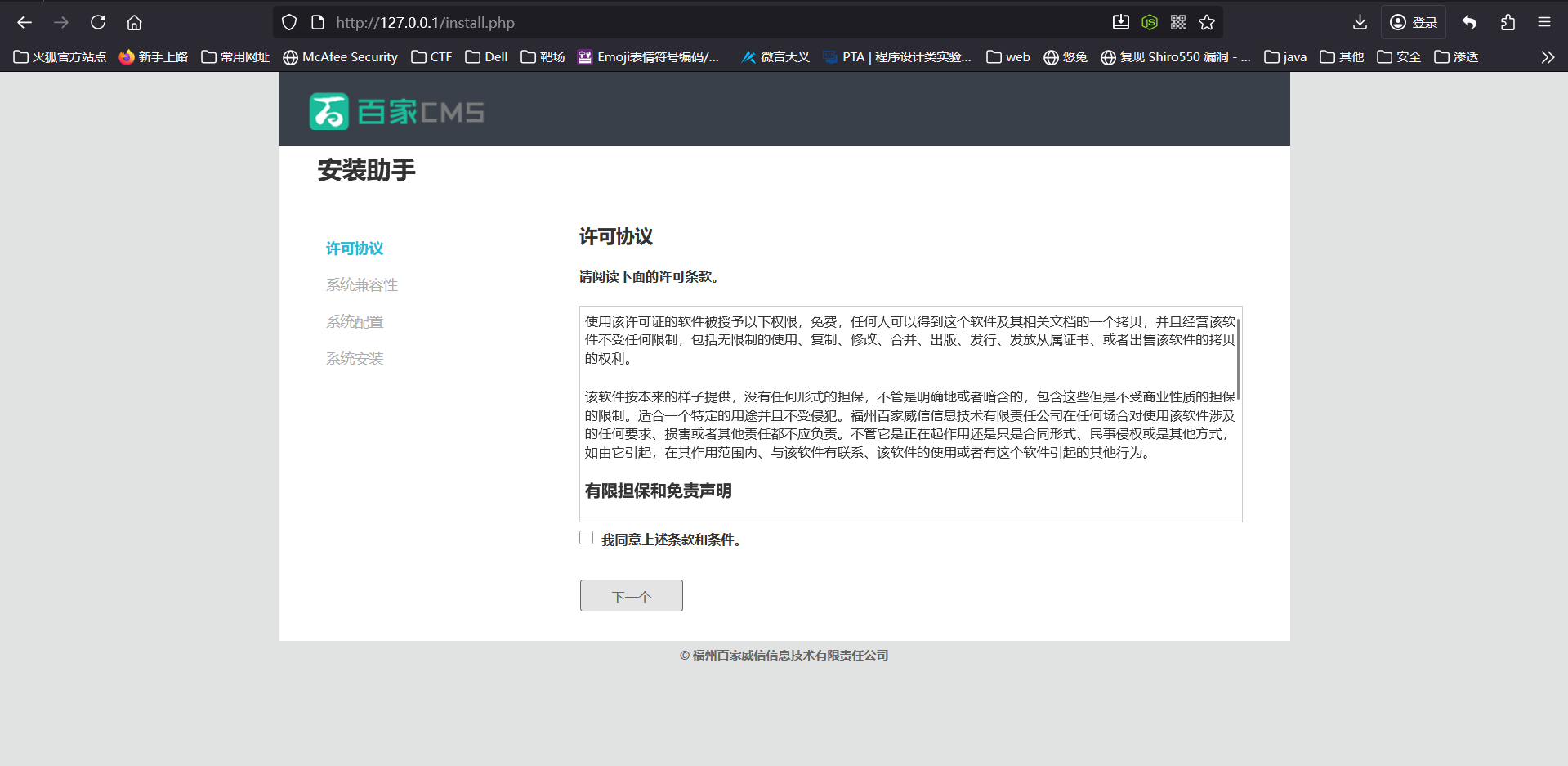
Task: Open the CTF bookmarks folder
Action: coord(431,56)
